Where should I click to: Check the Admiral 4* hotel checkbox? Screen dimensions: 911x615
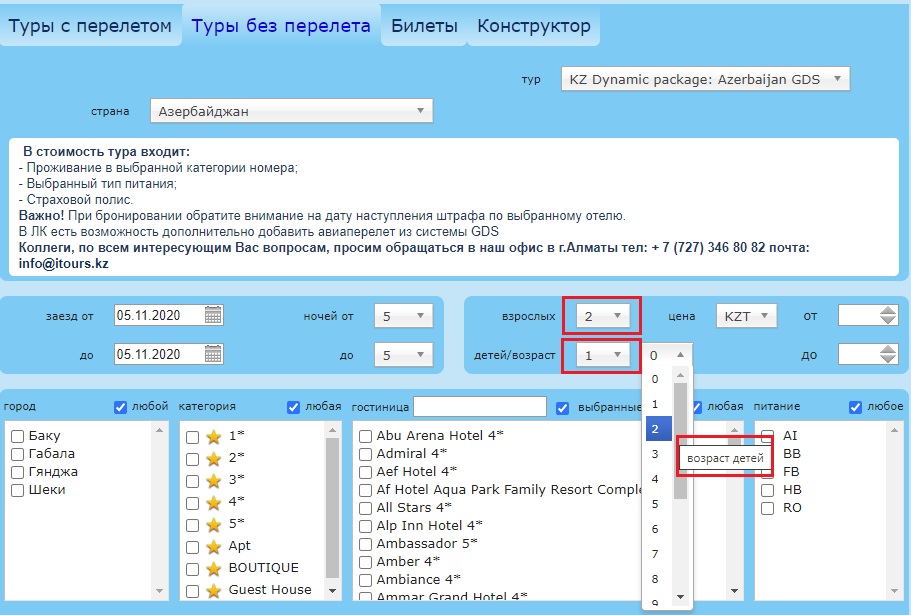(x=366, y=454)
